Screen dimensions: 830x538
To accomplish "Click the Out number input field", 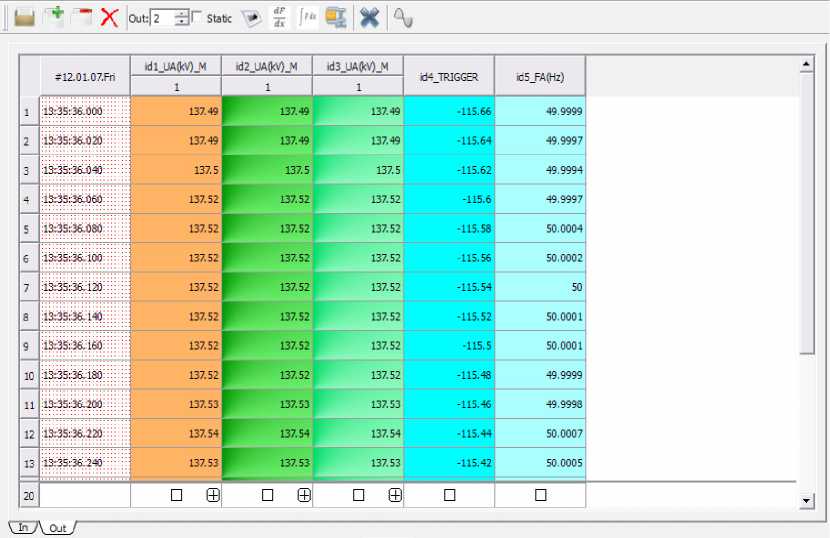I will tap(163, 18).
